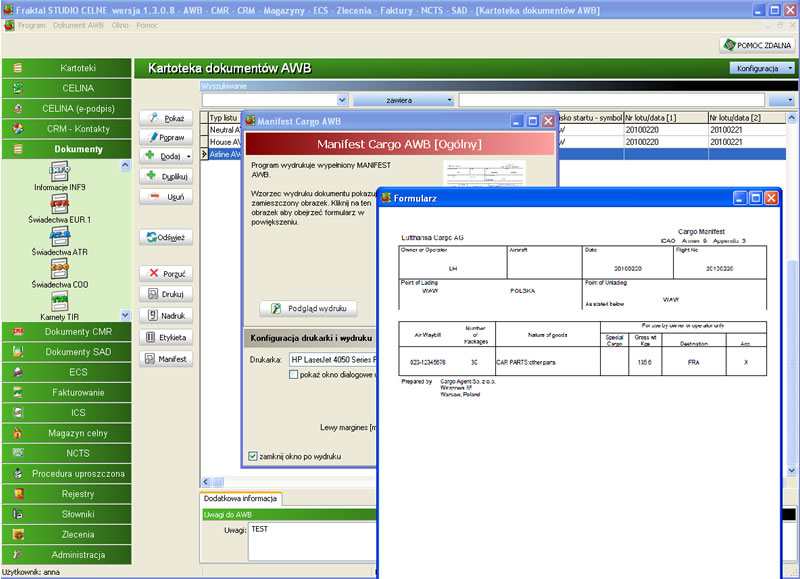800x579 pixels.
Task: Open the 'zawiera' condition dropdown
Action: pyautogui.click(x=404, y=100)
